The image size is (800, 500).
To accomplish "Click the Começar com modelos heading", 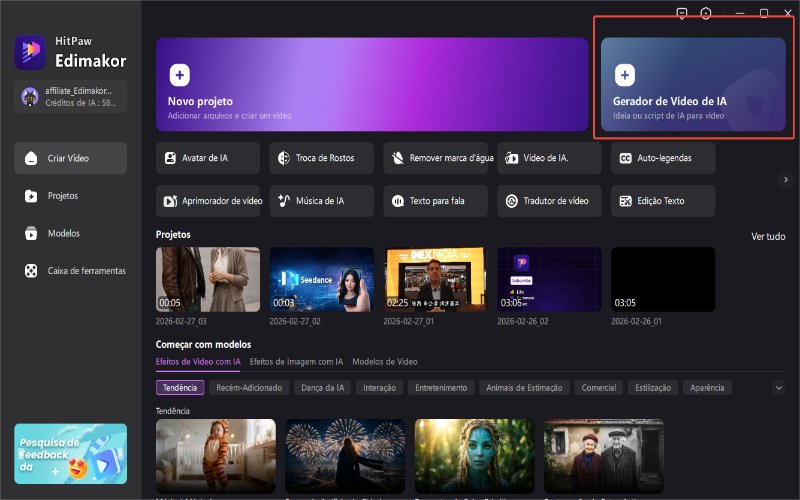I will point(203,344).
